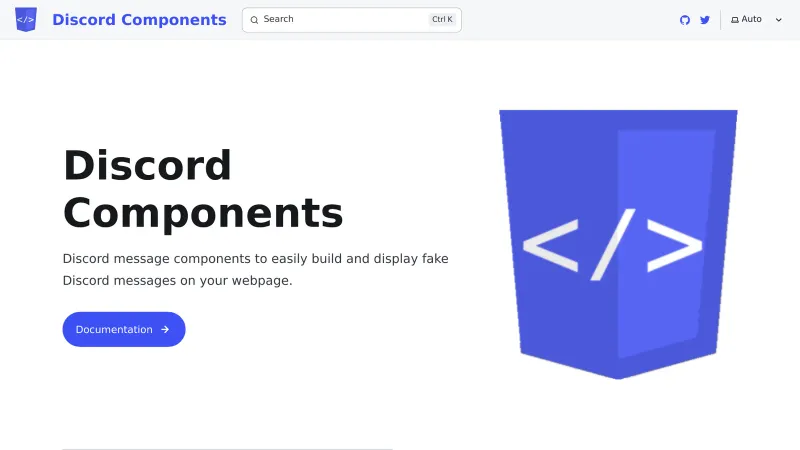Screen dimensions: 800x450
Task: Go to home via Discord Components header title
Action: (x=139, y=20)
